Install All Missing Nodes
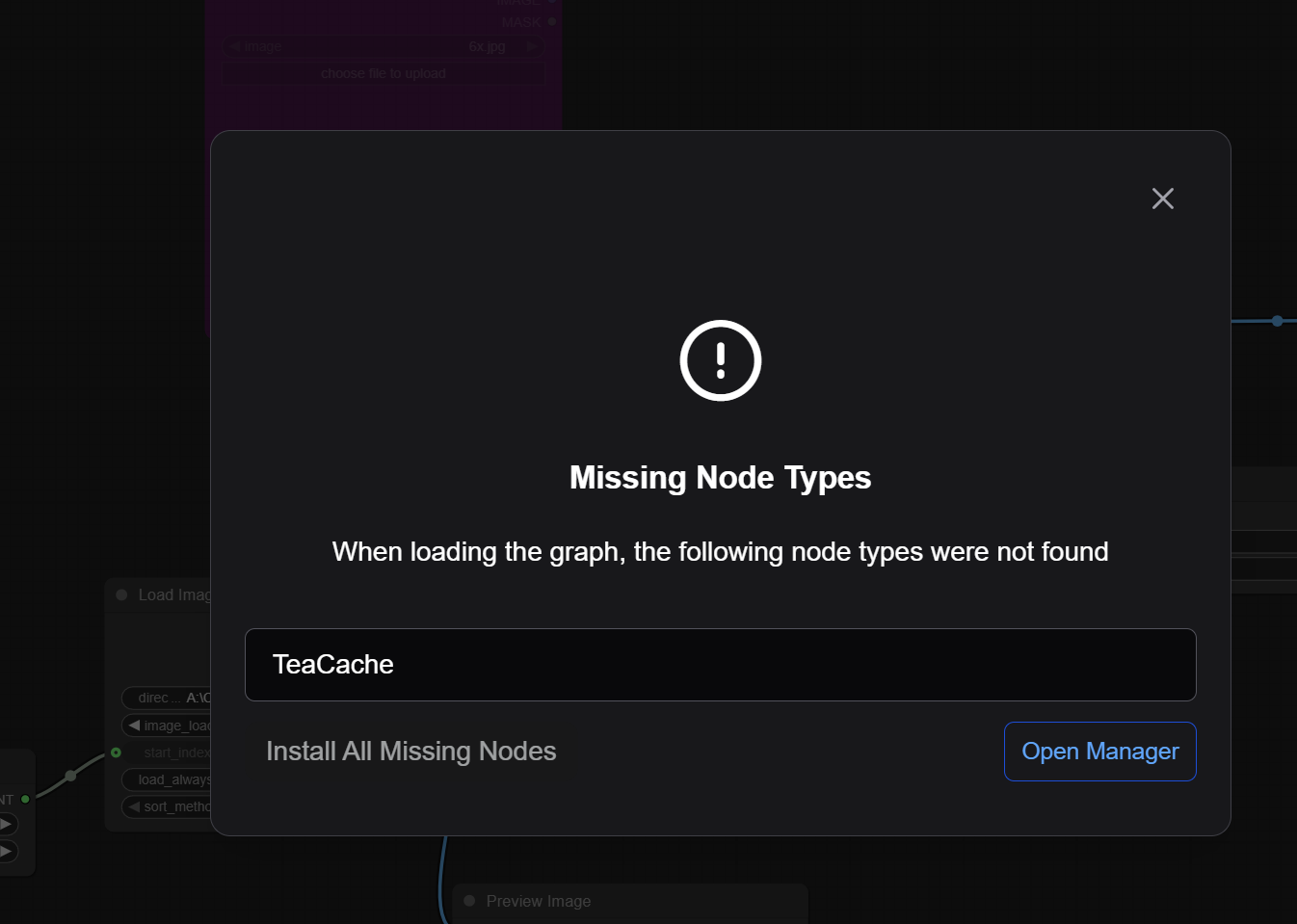Image resolution: width=1297 pixels, height=924 pixels. coord(411,752)
